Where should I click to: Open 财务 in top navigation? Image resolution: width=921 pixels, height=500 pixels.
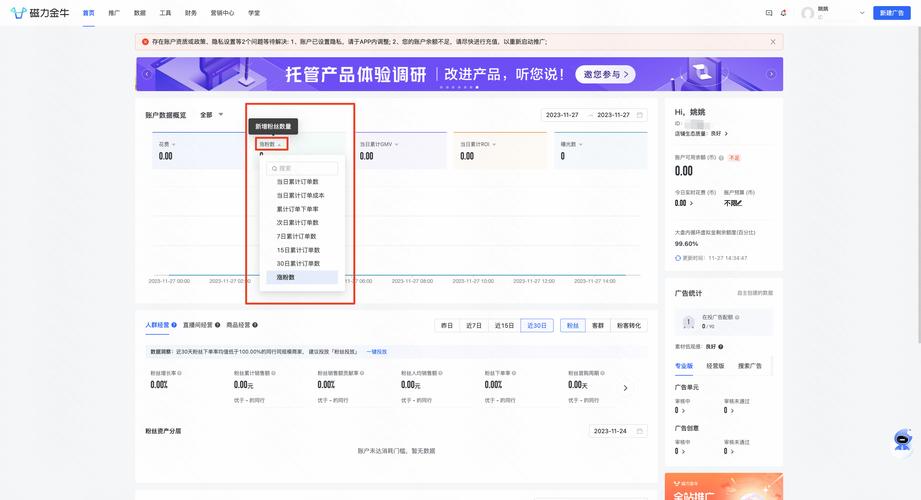[191, 13]
